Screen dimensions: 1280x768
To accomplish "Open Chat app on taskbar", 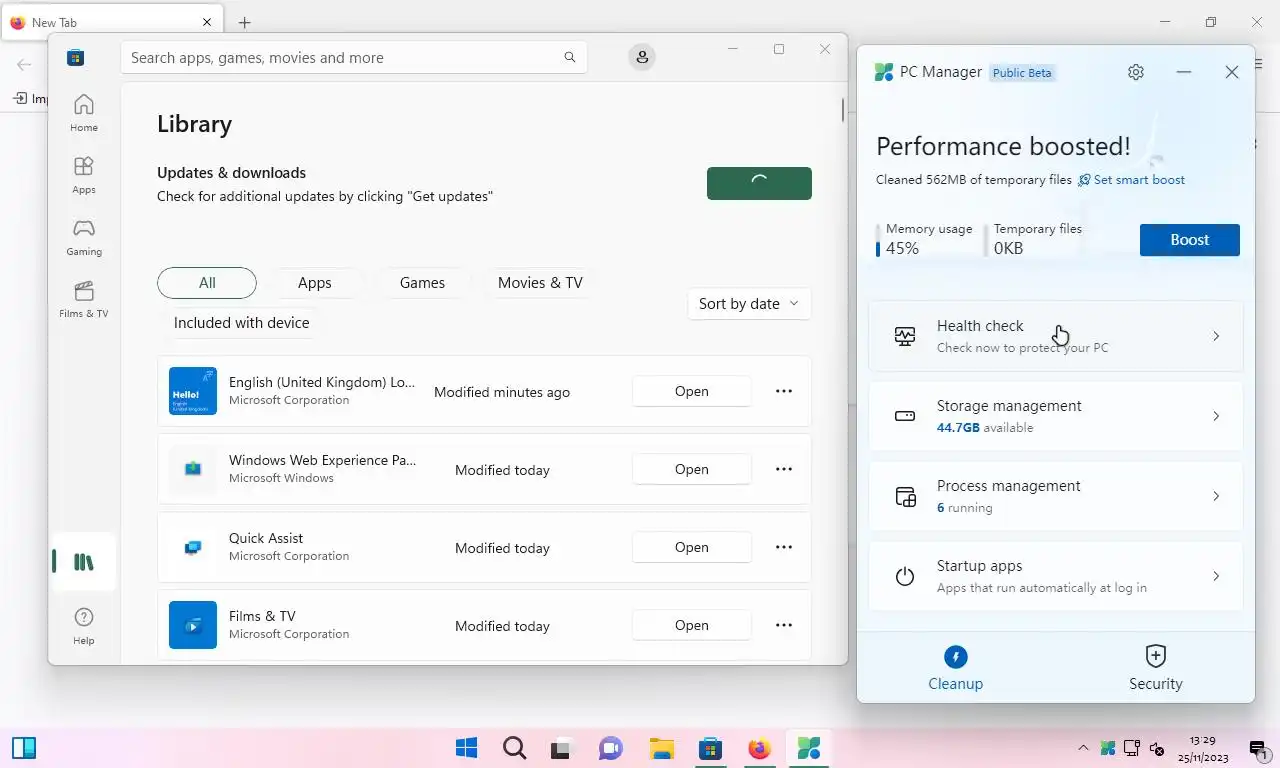I will [611, 748].
